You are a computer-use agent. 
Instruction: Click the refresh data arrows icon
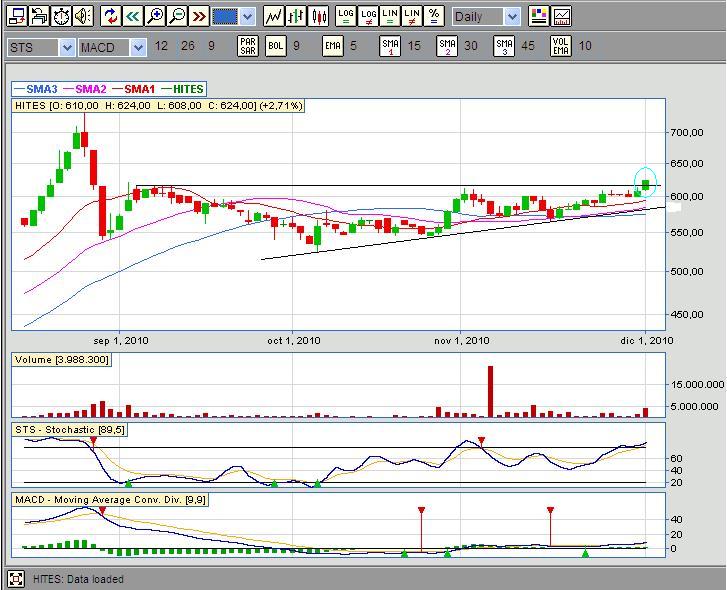pos(110,17)
